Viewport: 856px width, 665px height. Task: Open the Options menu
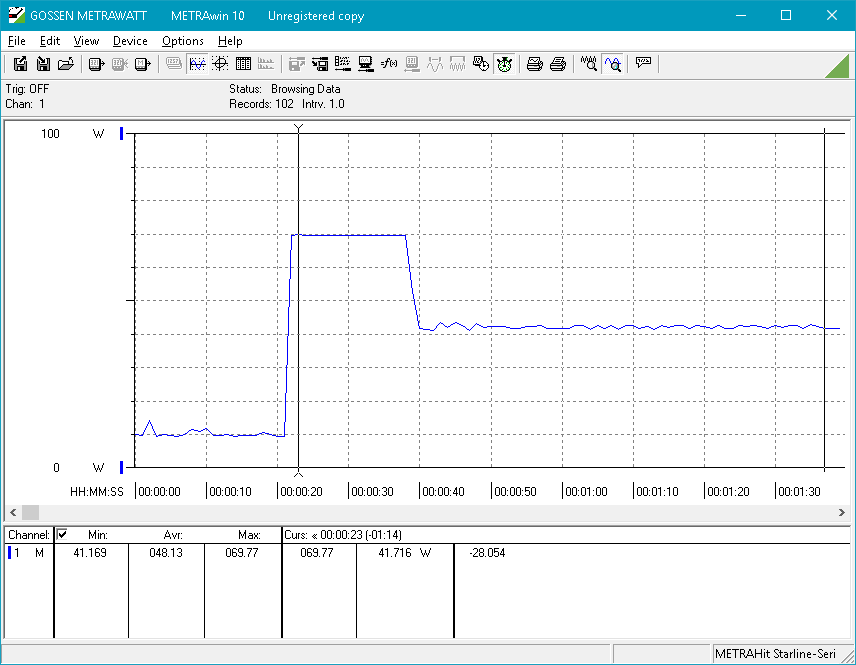(182, 41)
